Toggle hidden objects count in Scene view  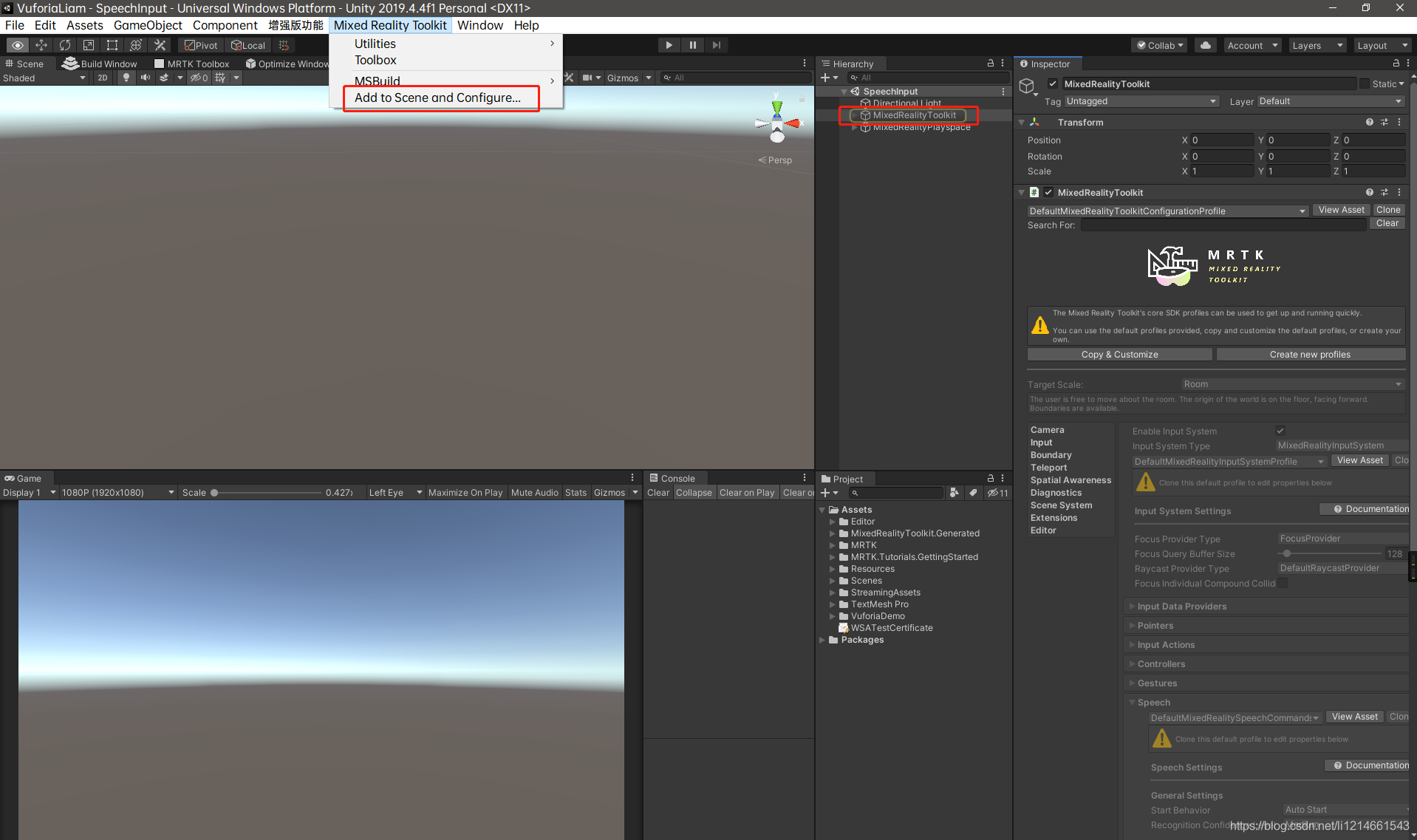click(x=199, y=78)
